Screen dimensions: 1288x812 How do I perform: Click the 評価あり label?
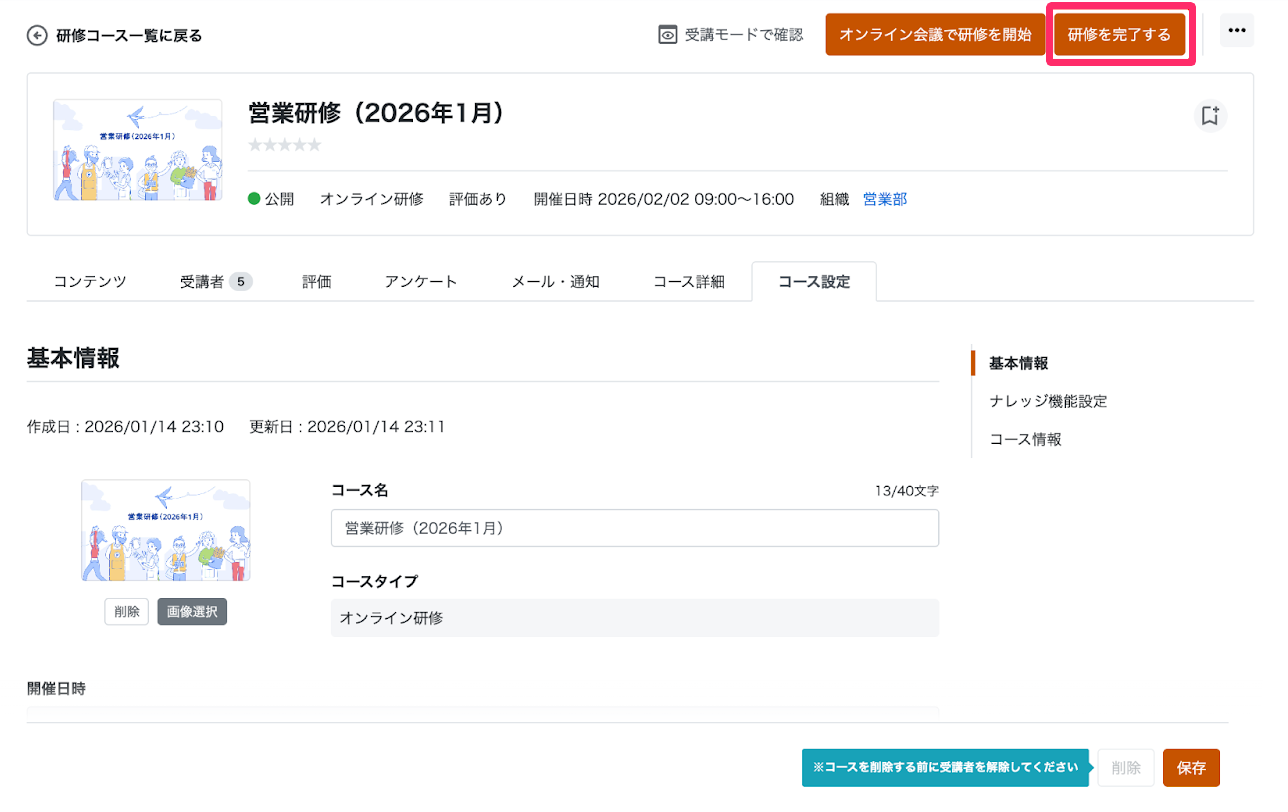click(478, 199)
